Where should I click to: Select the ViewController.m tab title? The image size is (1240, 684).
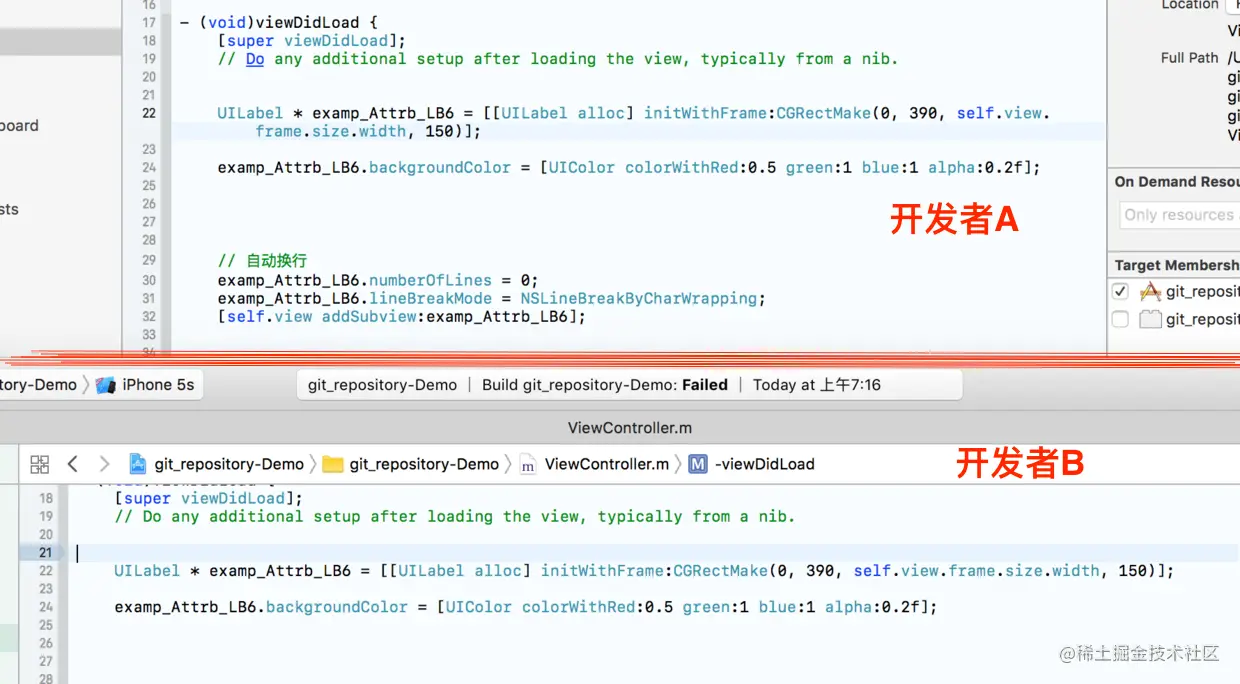point(630,428)
